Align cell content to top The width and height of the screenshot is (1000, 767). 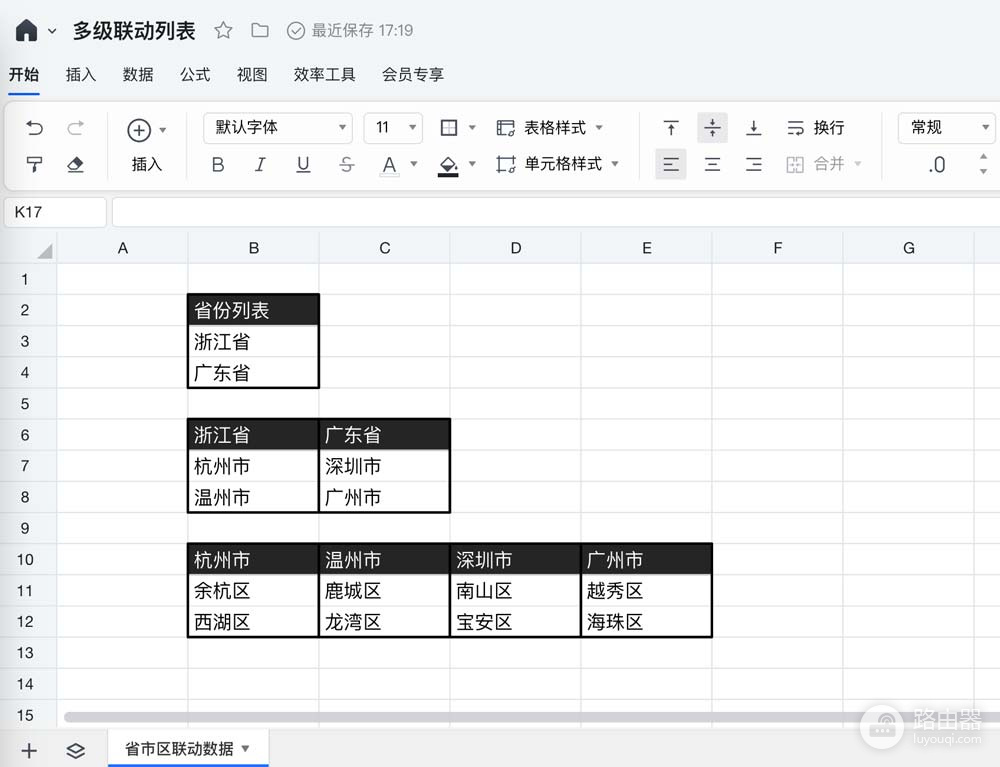671,128
